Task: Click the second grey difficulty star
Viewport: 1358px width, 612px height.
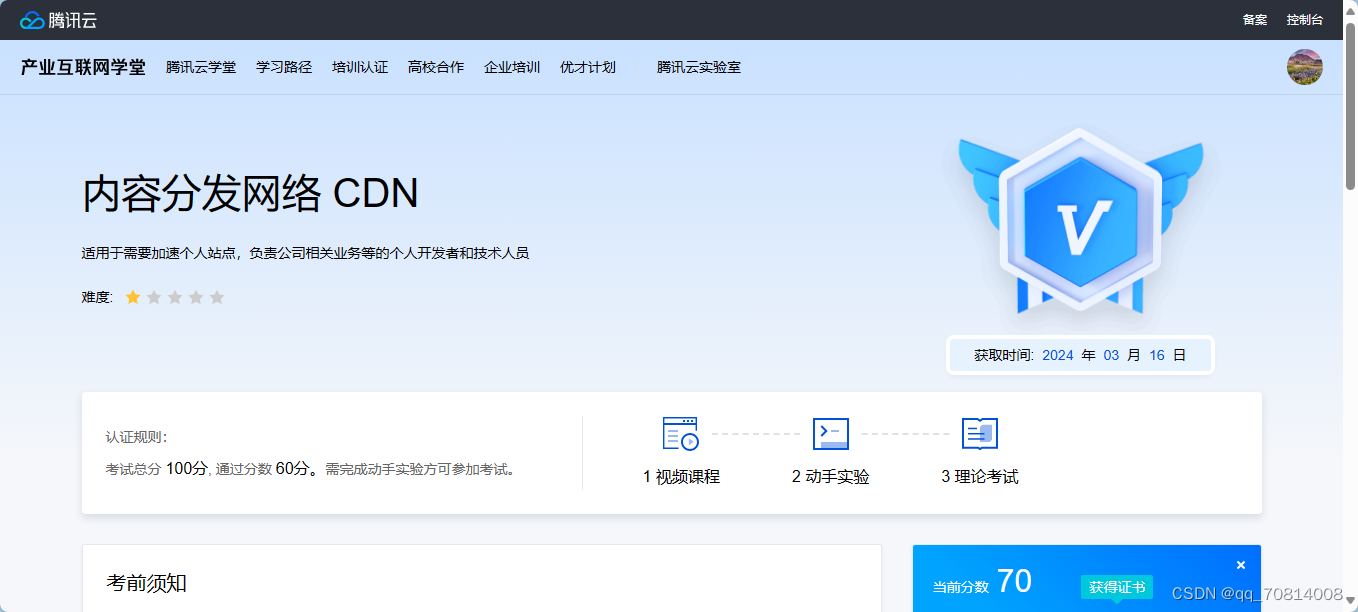Action: 154,297
